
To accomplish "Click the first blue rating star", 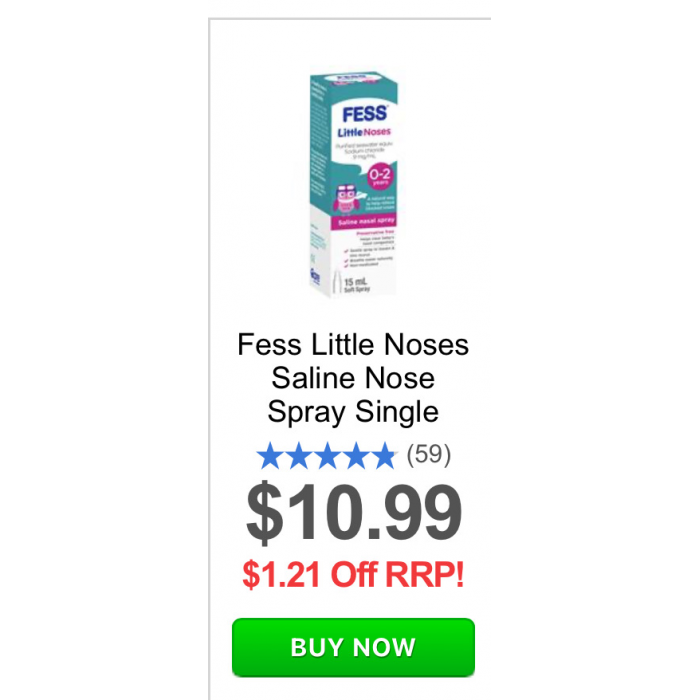I will (x=270, y=456).
